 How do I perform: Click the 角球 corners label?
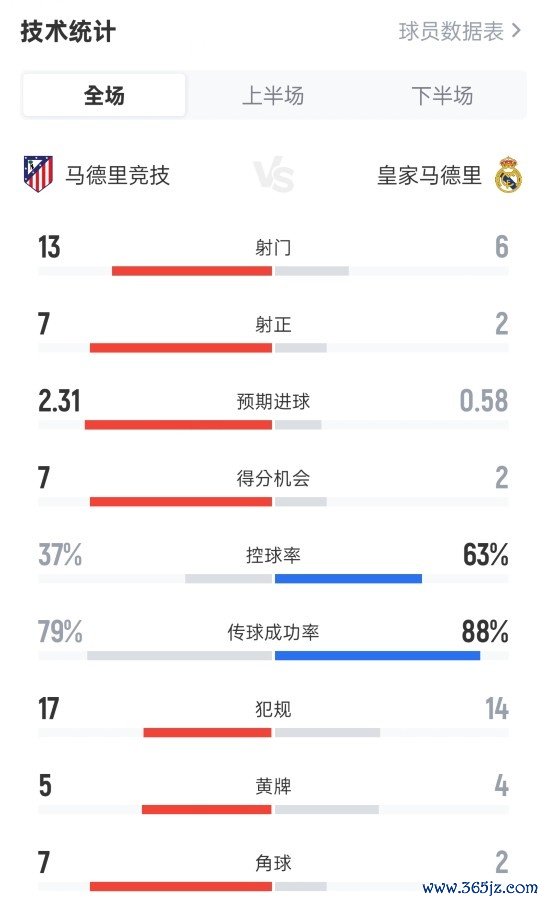click(x=273, y=863)
